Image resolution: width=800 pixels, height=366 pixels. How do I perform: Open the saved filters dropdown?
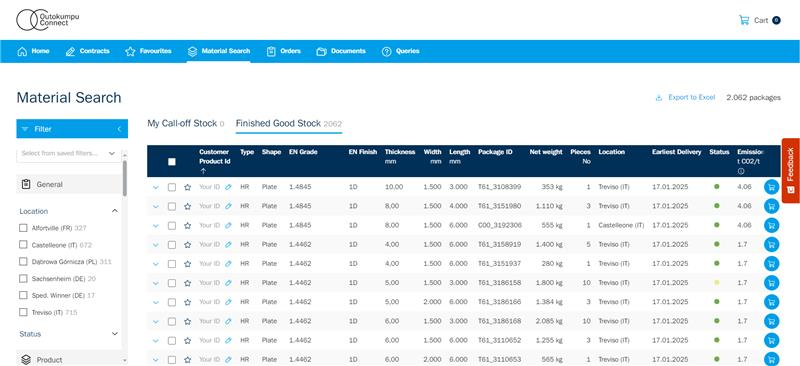(x=68, y=153)
